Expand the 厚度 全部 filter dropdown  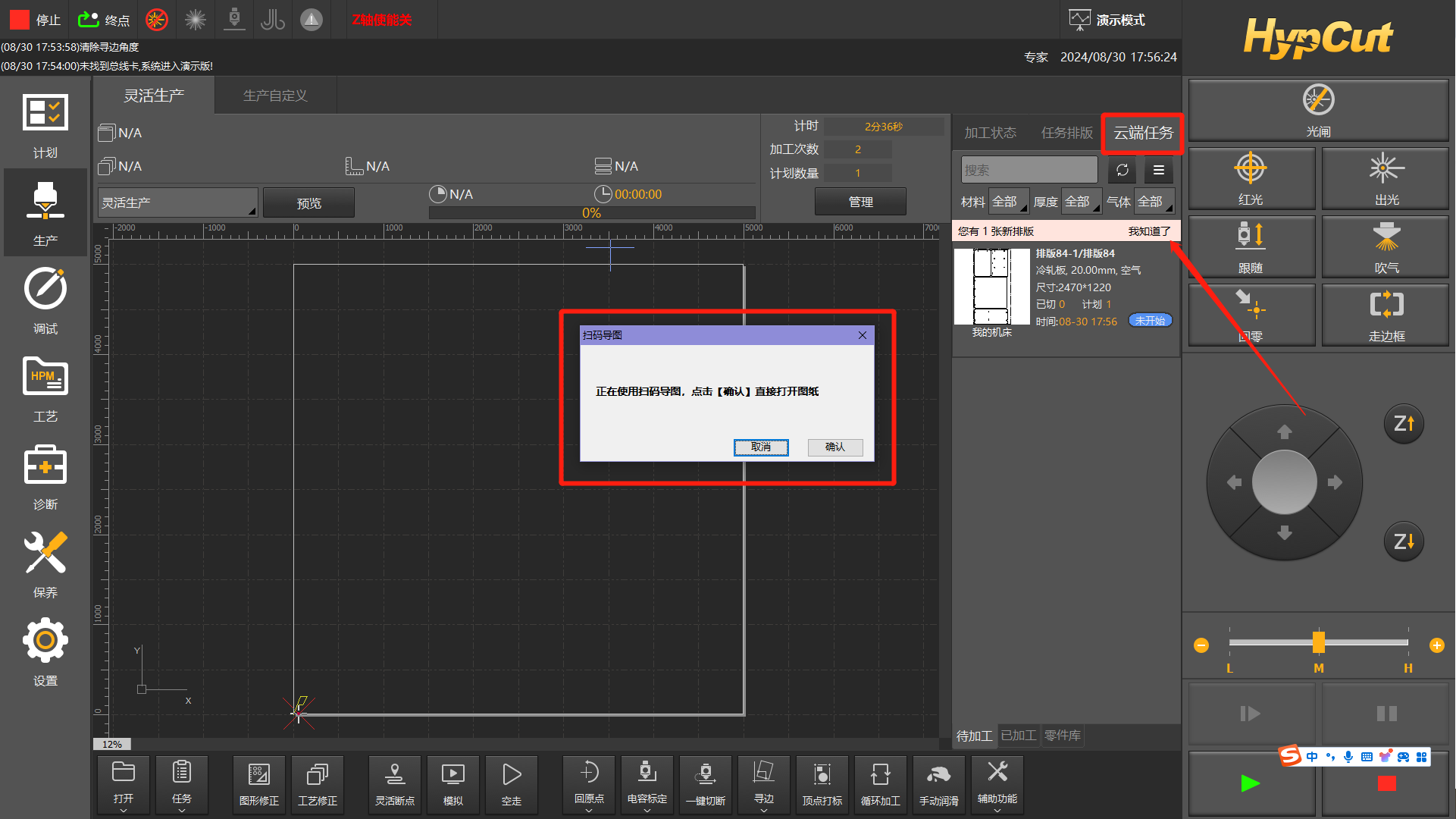pos(1082,202)
